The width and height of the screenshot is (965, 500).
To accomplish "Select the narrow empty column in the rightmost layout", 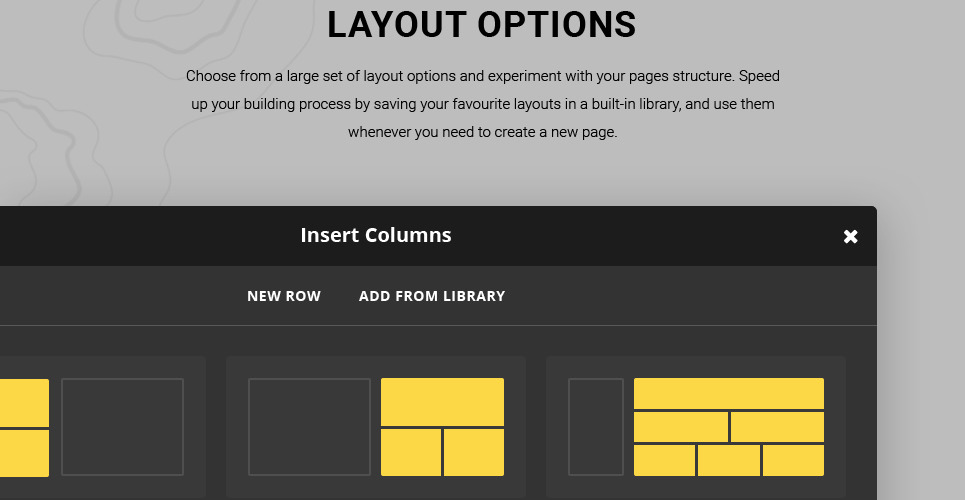I will pos(596,427).
